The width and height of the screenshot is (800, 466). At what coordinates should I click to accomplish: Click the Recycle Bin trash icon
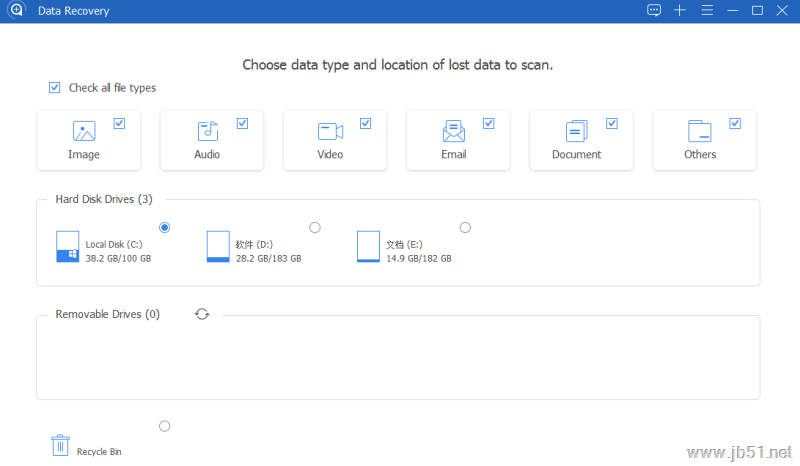60,445
